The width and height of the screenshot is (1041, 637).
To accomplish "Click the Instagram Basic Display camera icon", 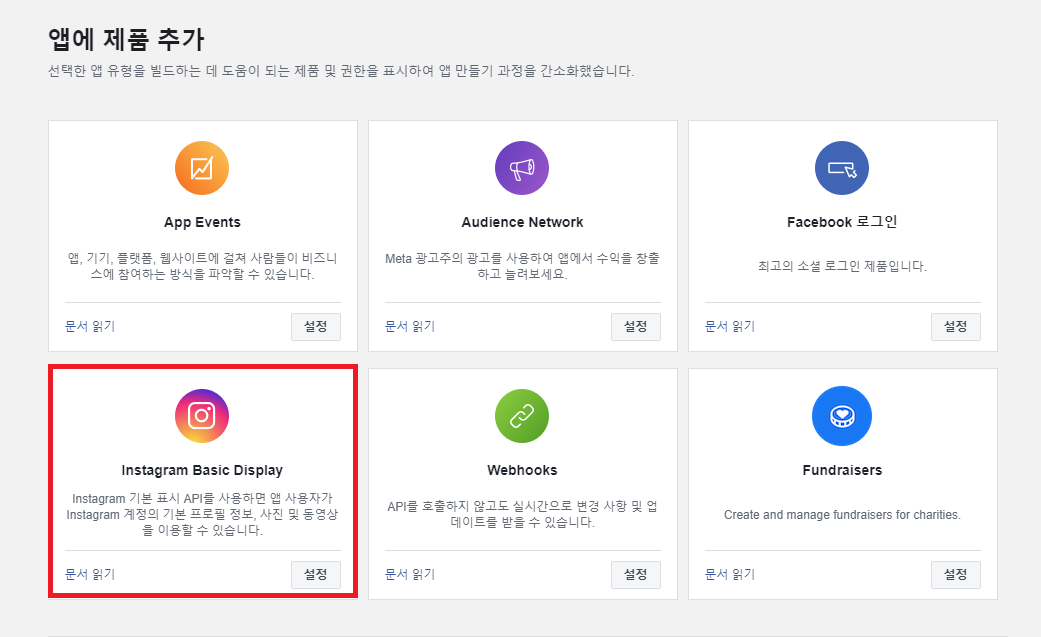I will coord(202,416).
